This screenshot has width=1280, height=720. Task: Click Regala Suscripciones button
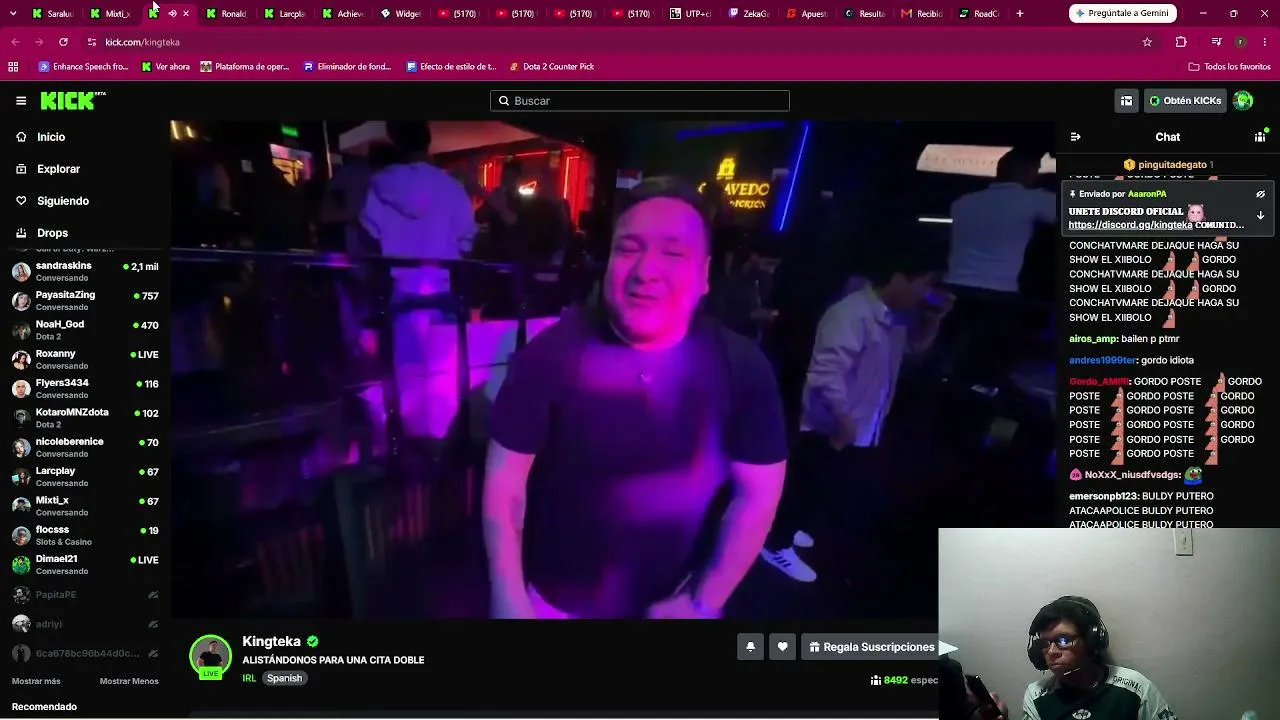coord(870,647)
